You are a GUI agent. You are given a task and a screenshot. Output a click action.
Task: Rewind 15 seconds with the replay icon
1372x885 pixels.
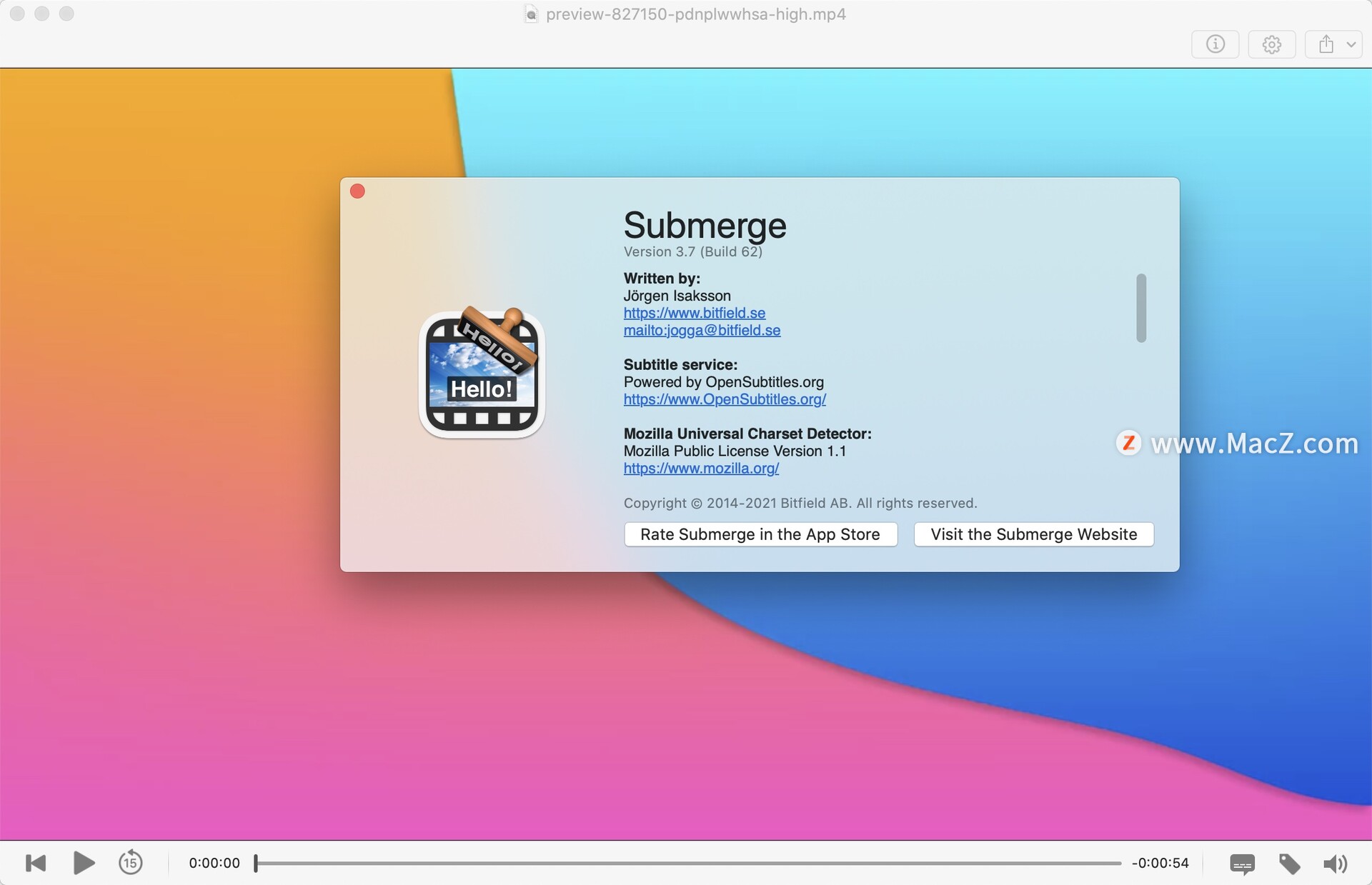pyautogui.click(x=130, y=862)
